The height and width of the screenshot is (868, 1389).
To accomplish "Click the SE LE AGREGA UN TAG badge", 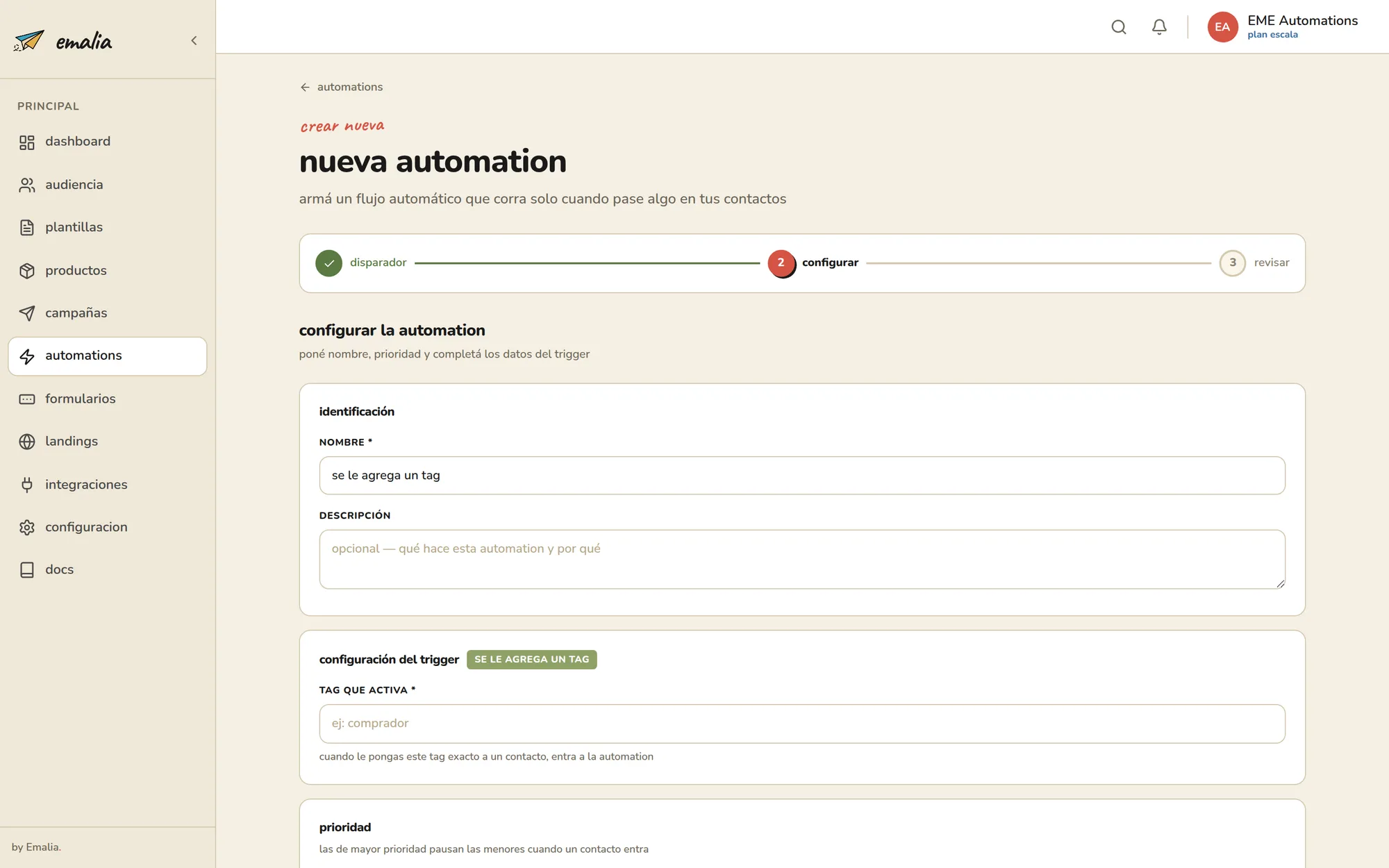I will coord(532,660).
